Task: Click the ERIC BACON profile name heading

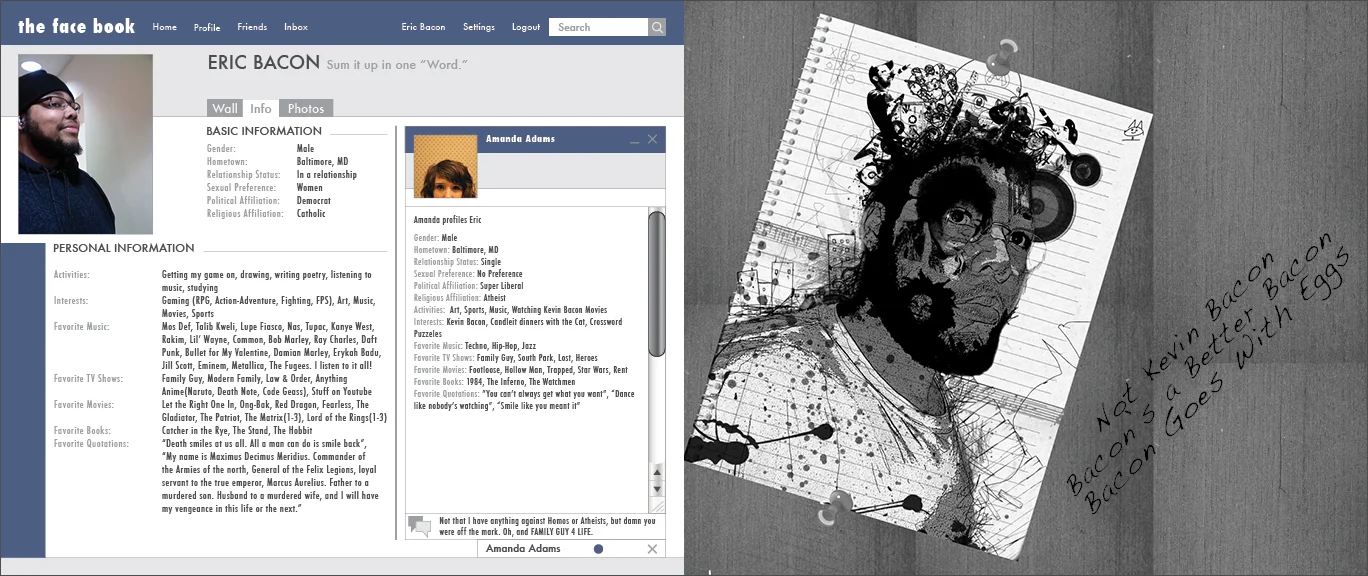Action: [x=264, y=63]
